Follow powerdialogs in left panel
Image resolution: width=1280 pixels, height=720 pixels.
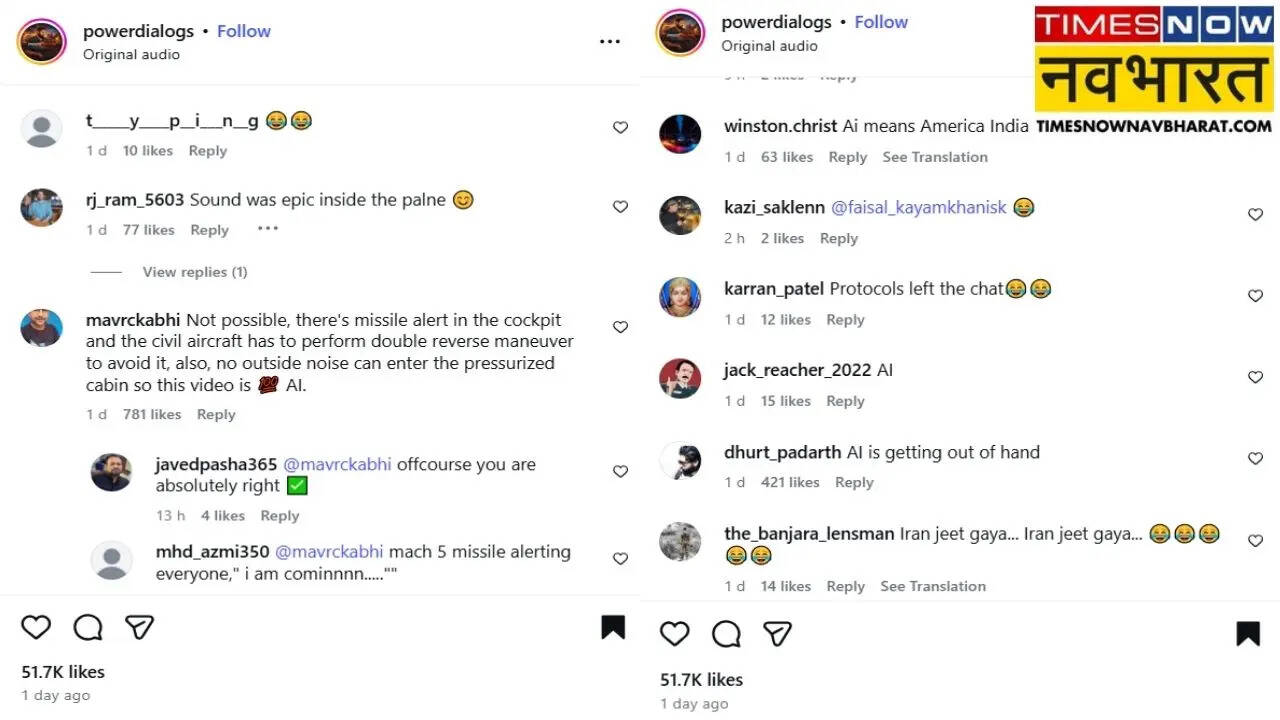[244, 31]
